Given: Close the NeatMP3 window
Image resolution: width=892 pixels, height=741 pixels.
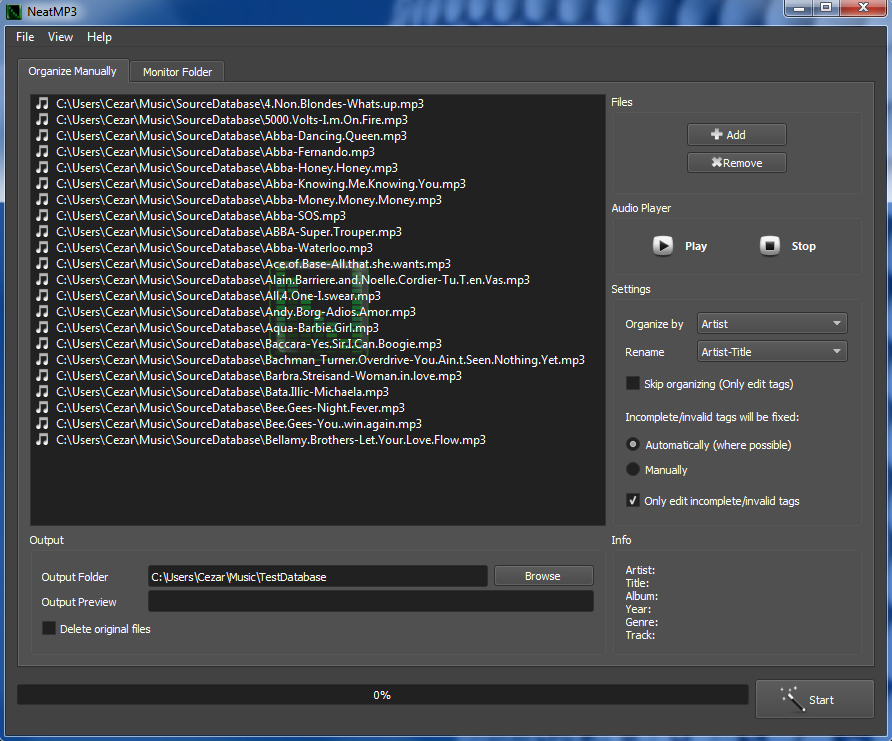Looking at the screenshot, I should [863, 8].
